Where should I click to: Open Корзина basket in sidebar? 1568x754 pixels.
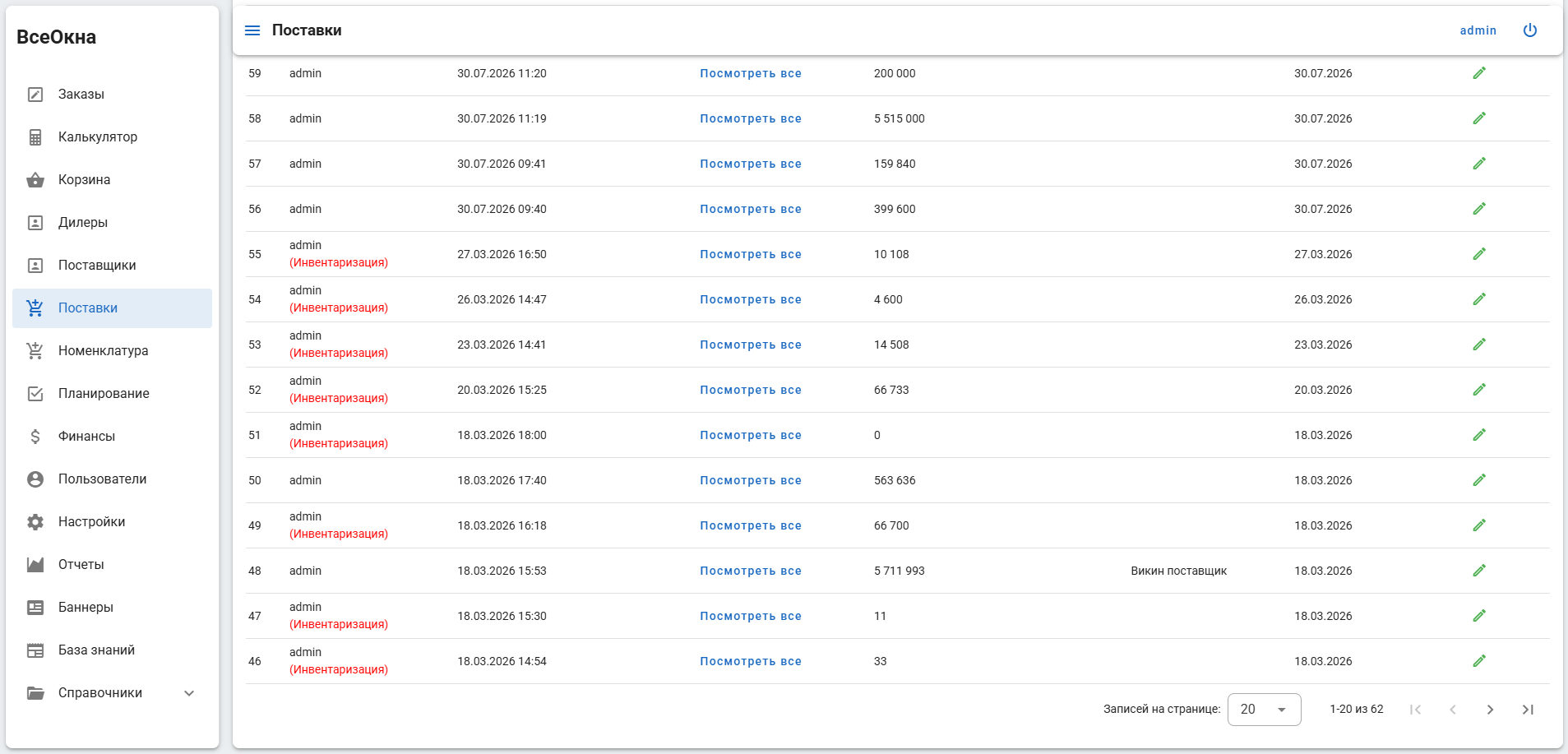113,180
